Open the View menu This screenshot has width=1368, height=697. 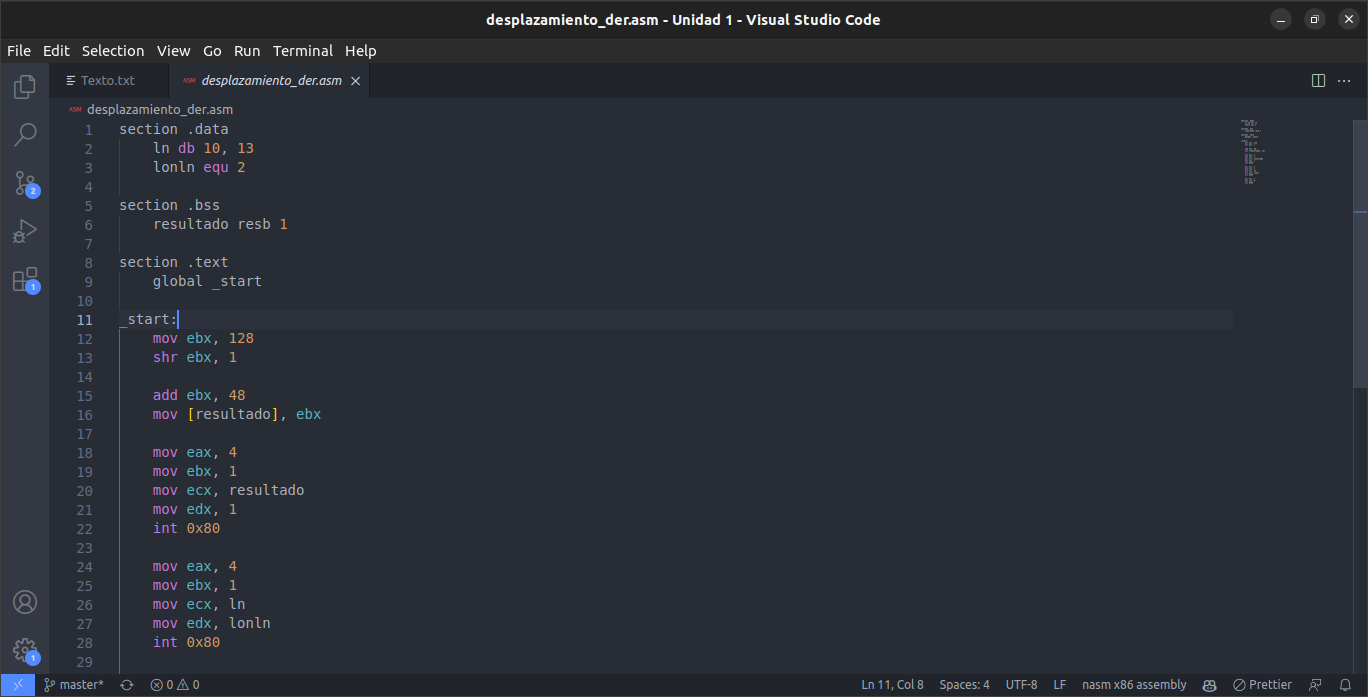173,51
